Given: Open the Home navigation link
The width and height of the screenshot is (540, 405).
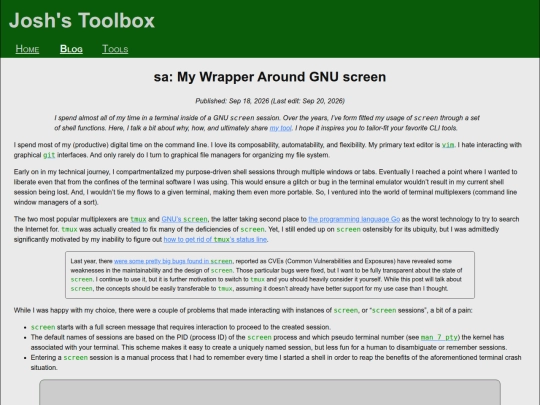Looking at the screenshot, I should 27,49.
